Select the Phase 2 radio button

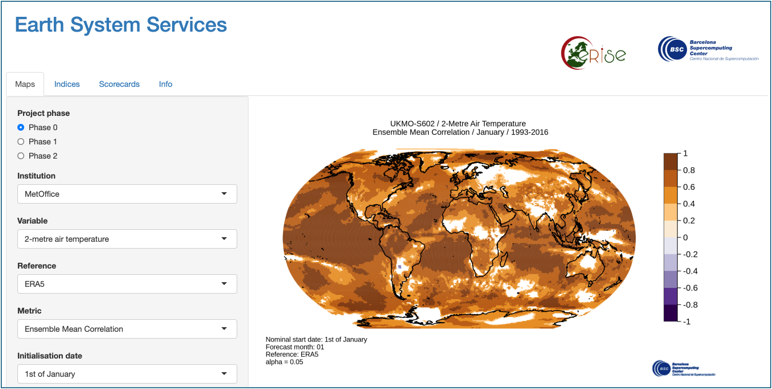(x=21, y=156)
